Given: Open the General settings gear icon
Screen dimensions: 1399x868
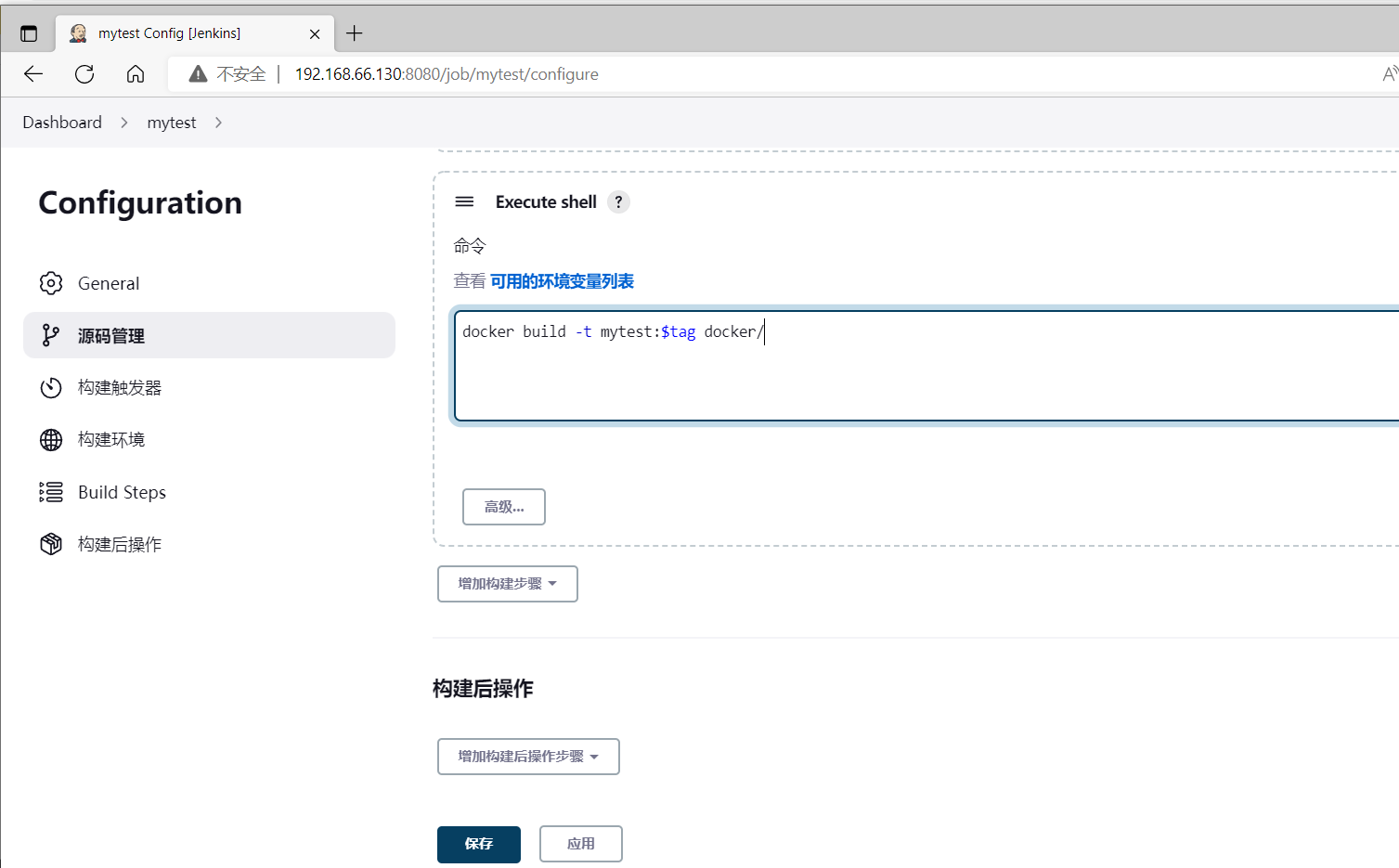Looking at the screenshot, I should click(51, 283).
